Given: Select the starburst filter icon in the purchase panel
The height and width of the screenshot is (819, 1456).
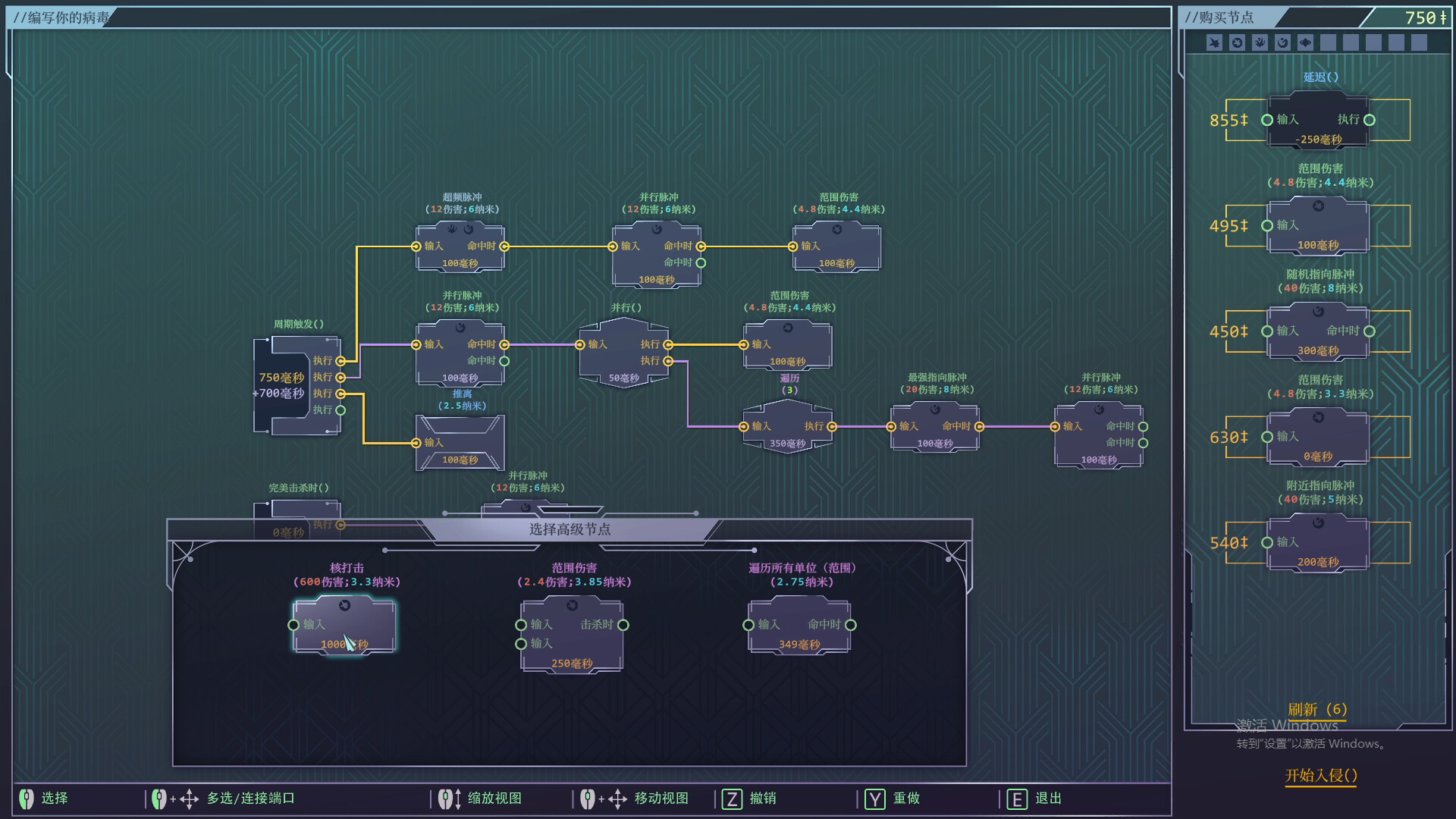Looking at the screenshot, I should pyautogui.click(x=1213, y=42).
